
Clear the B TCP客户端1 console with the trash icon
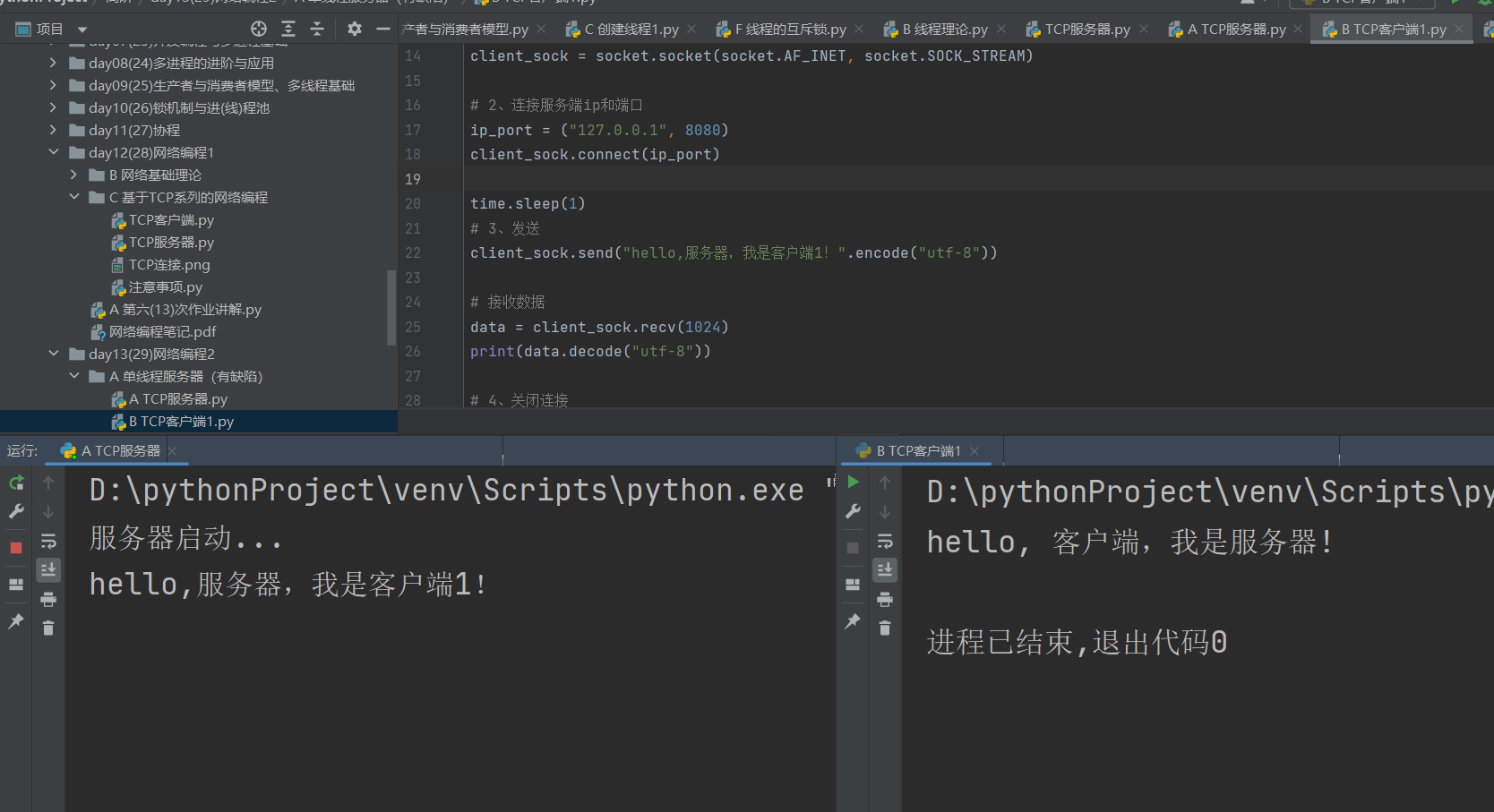pos(885,628)
